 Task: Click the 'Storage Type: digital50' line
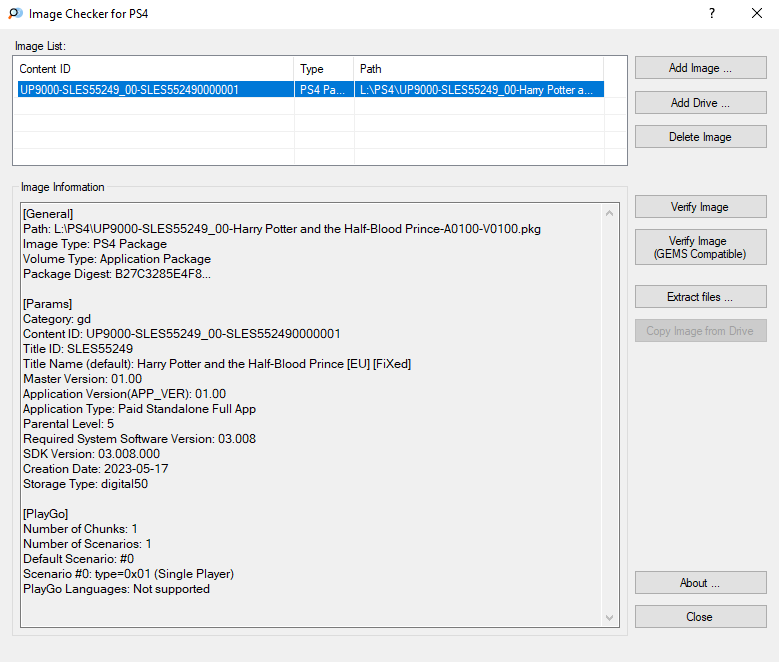pyautogui.click(x=85, y=484)
